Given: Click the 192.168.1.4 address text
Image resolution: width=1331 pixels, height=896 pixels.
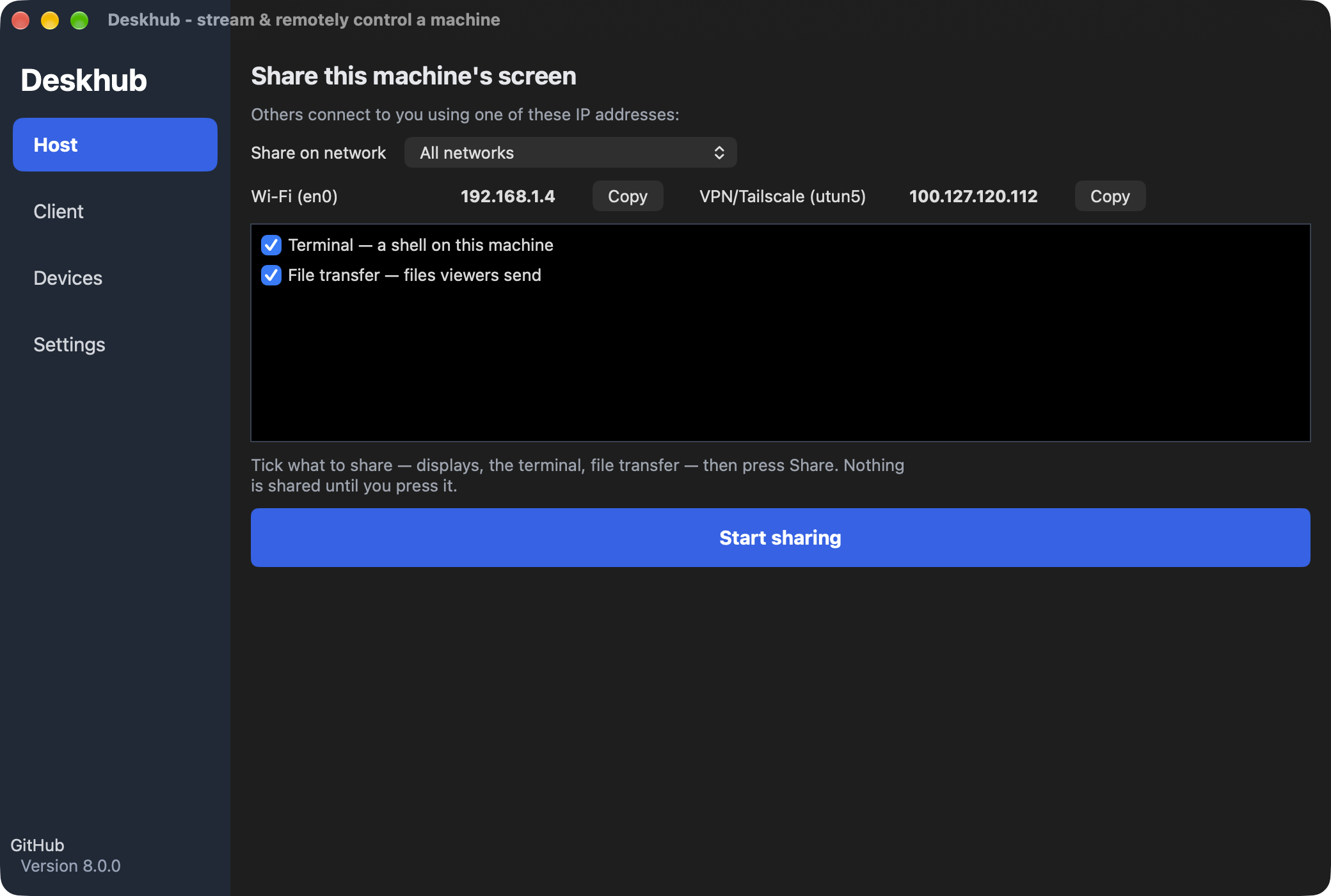Looking at the screenshot, I should 508,196.
